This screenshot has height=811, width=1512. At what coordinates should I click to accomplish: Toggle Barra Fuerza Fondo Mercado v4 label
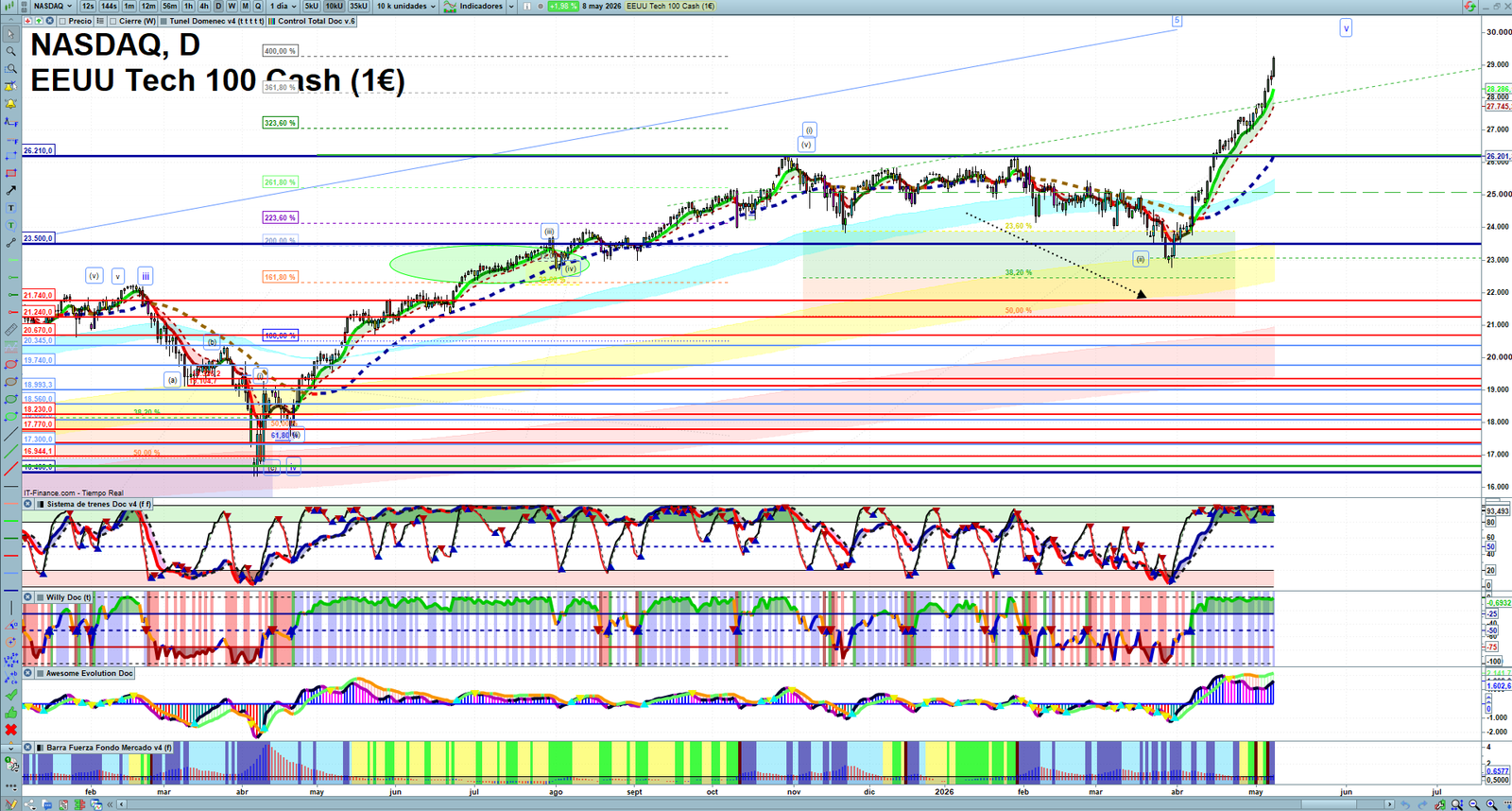(x=110, y=748)
